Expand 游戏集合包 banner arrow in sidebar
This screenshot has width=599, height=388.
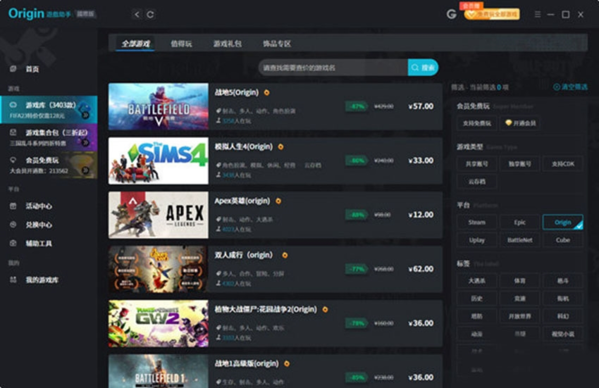pos(86,143)
